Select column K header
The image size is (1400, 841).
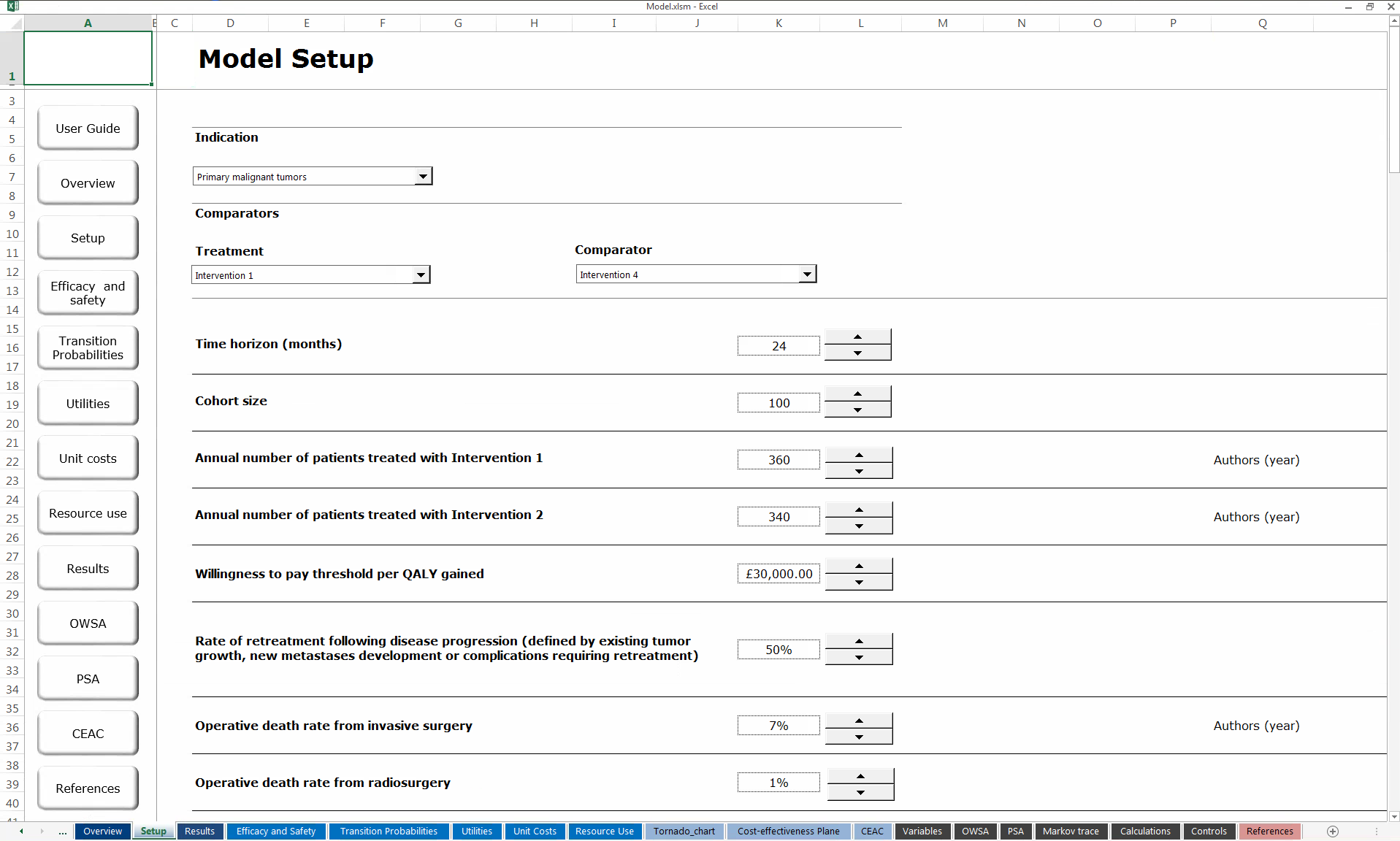click(778, 23)
